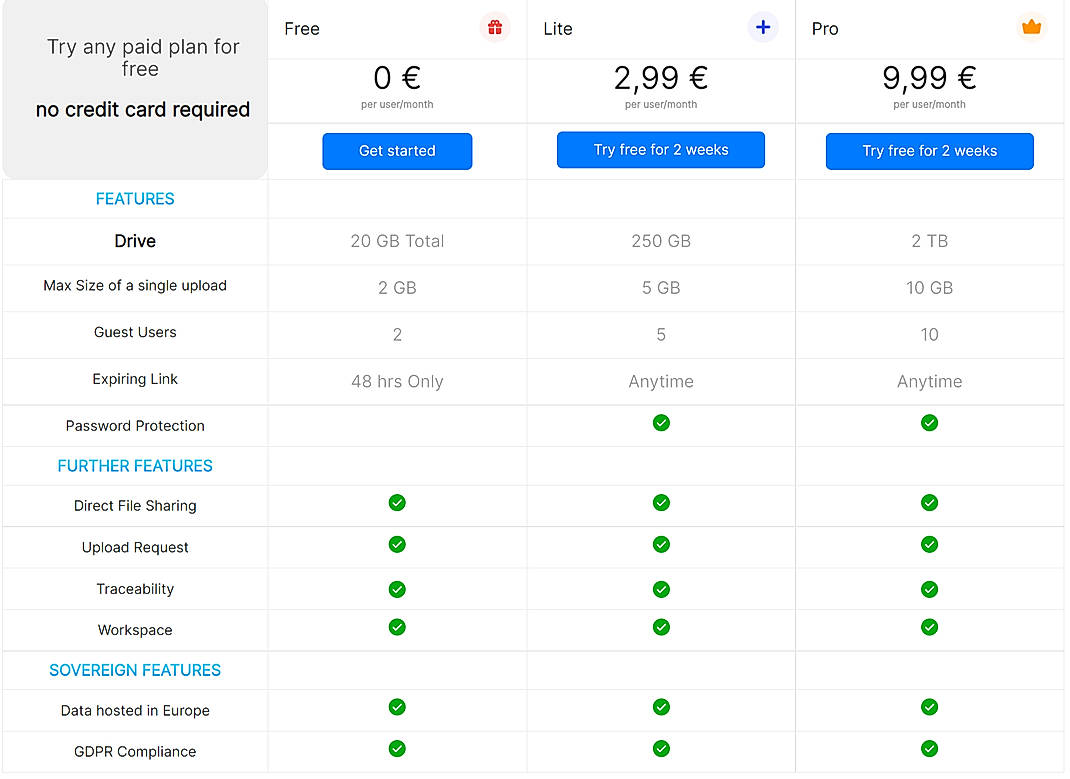Click the 10 GB max upload value
Viewport: 1070px width, 779px height.
[929, 288]
